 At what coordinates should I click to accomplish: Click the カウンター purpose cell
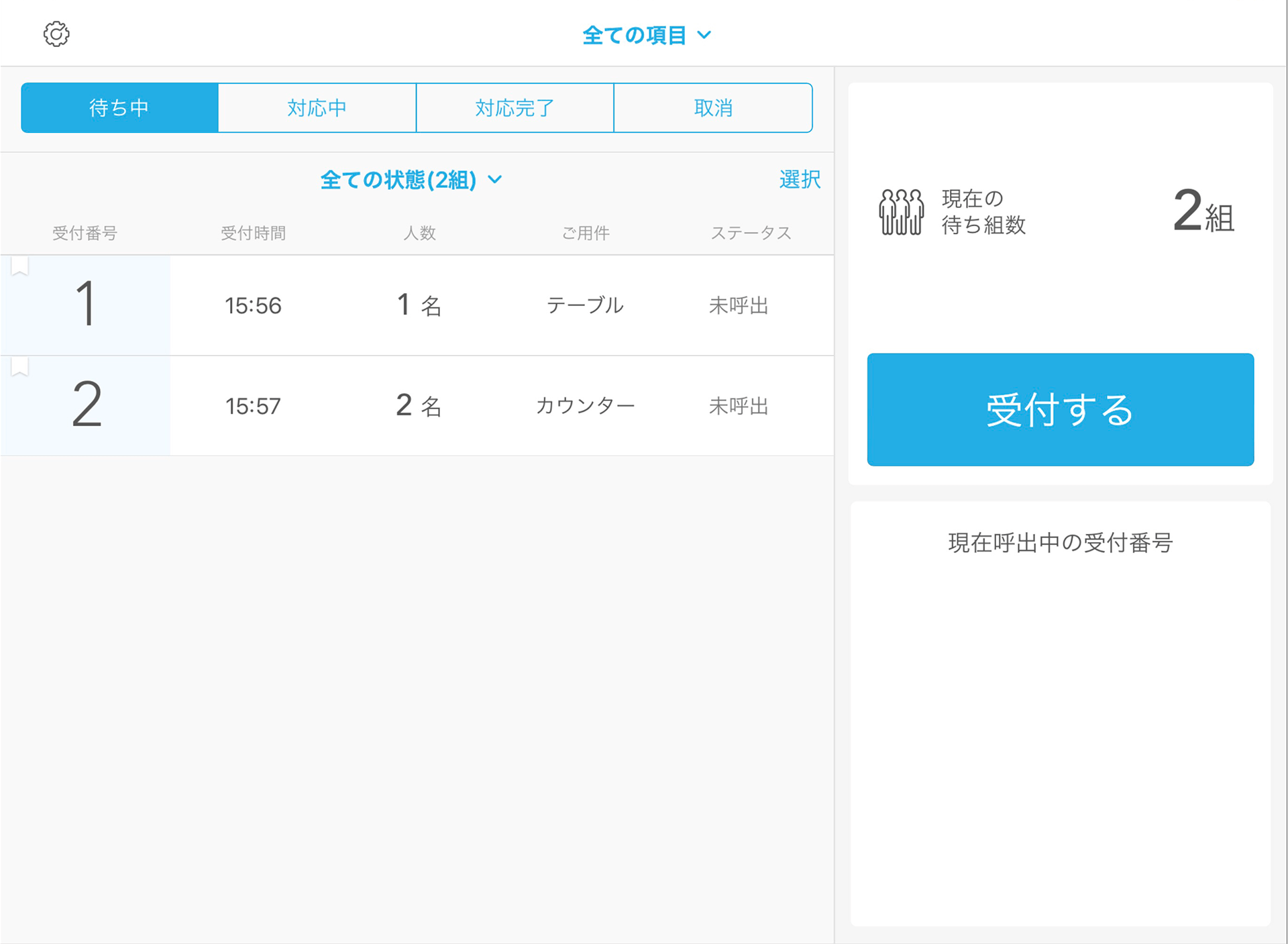(585, 405)
